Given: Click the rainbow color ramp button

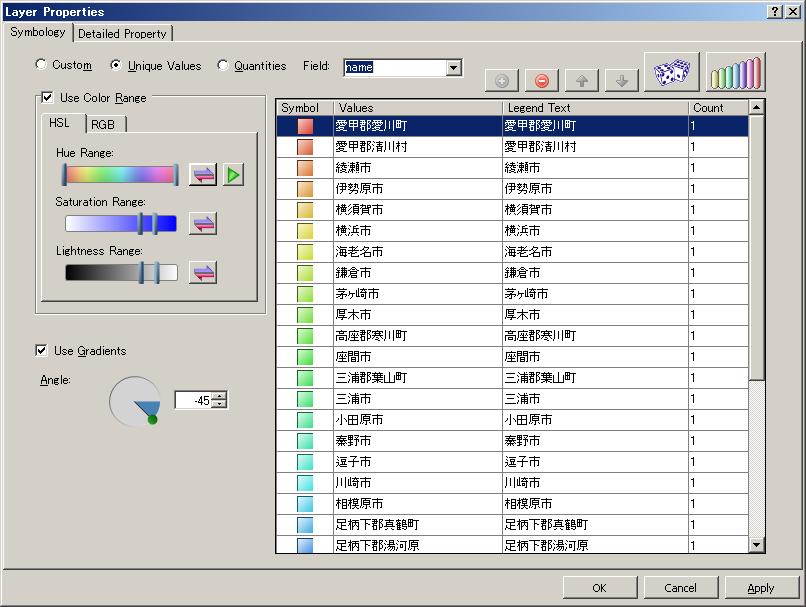Looking at the screenshot, I should (735, 73).
